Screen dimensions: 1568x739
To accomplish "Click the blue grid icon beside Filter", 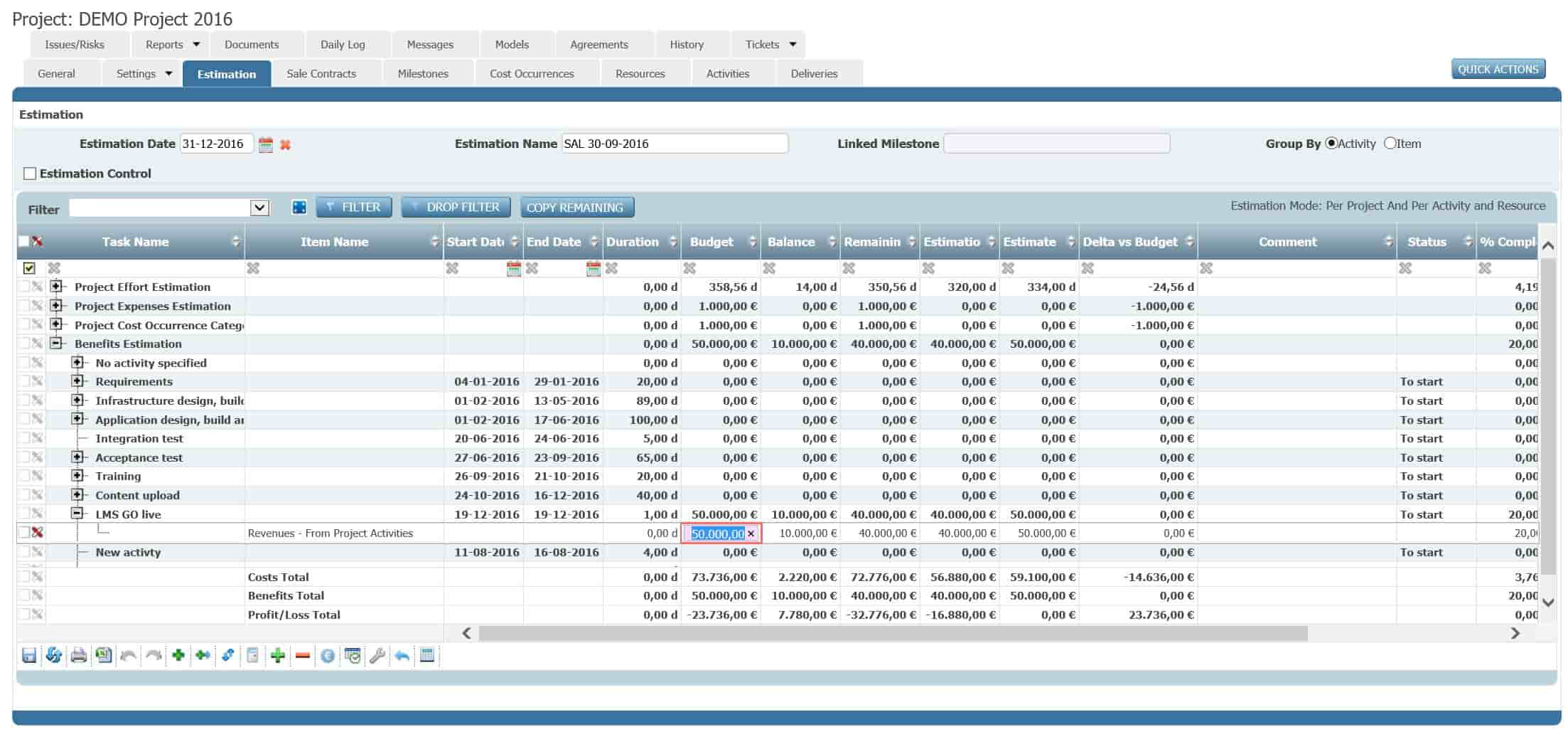I will [300, 207].
